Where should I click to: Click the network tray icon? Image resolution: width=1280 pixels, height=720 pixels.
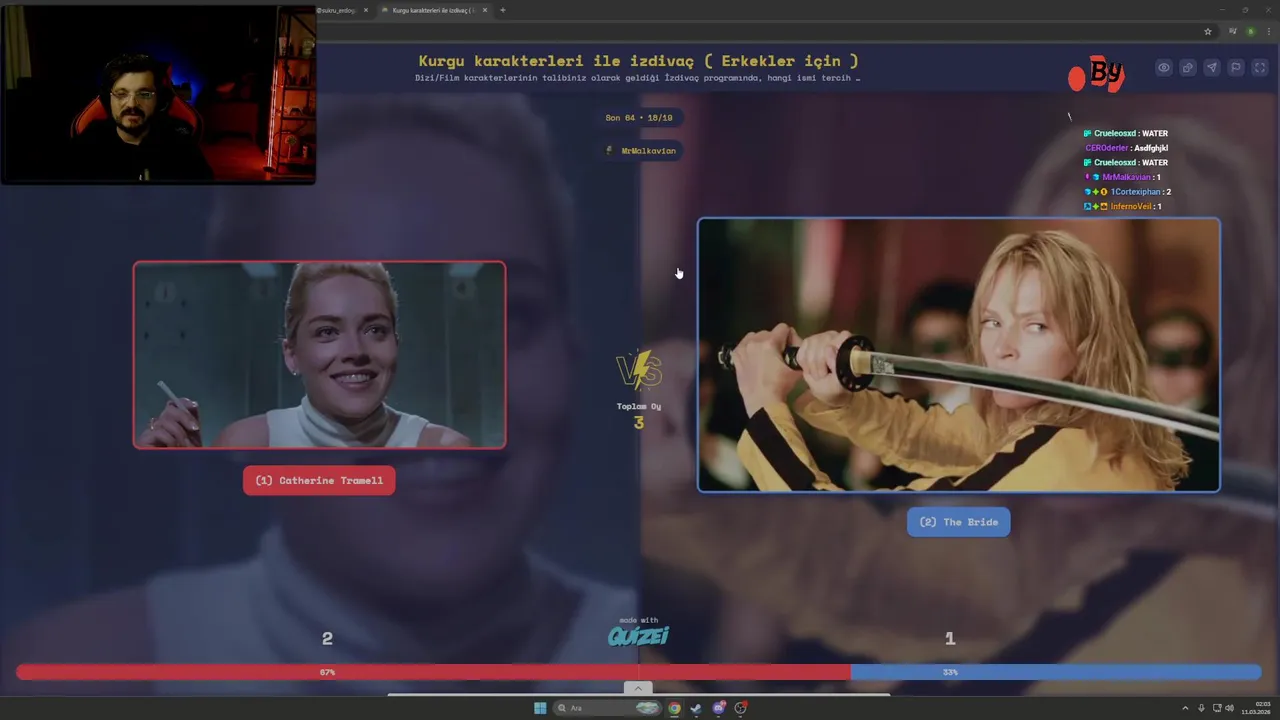click(1215, 708)
